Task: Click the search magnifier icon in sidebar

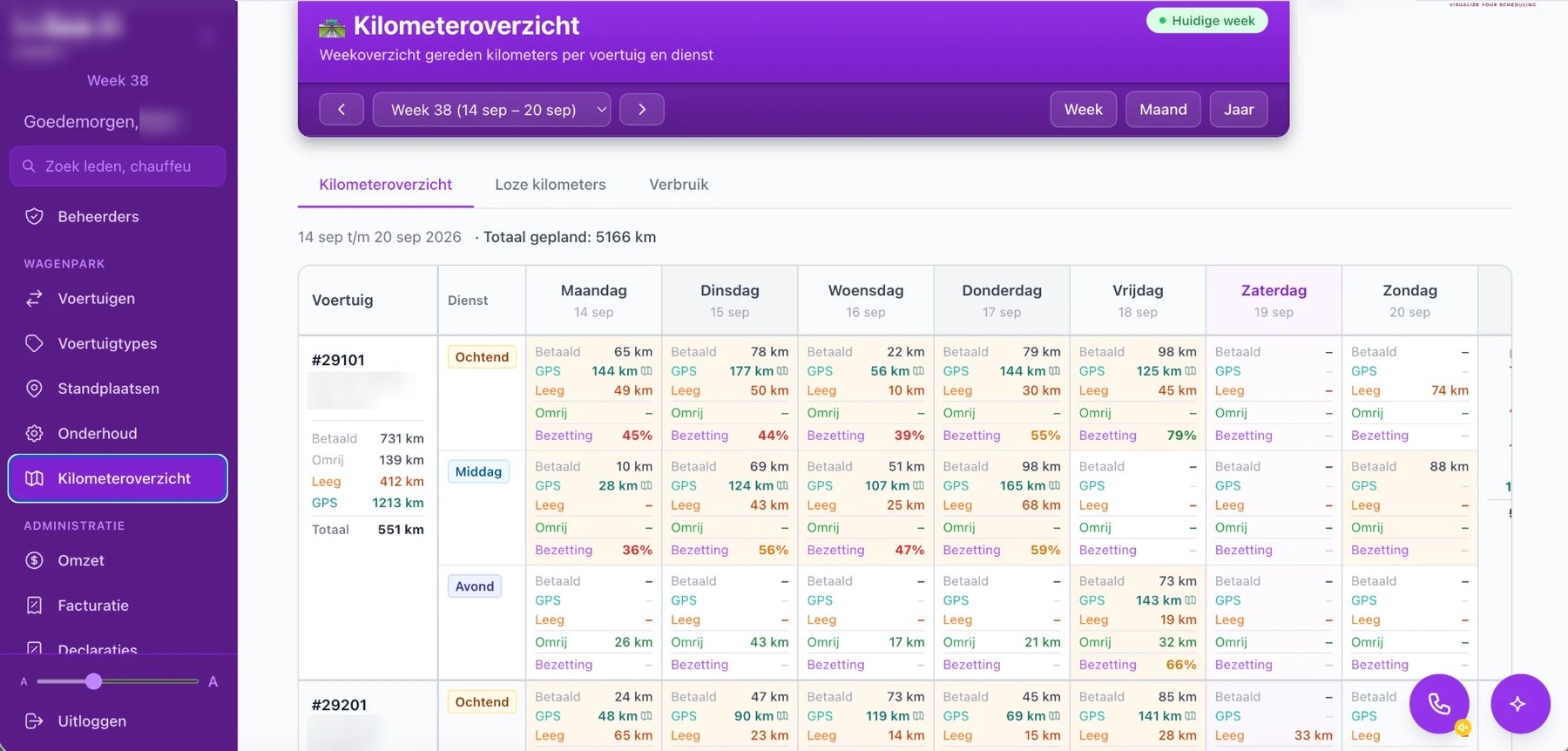Action: pyautogui.click(x=29, y=166)
